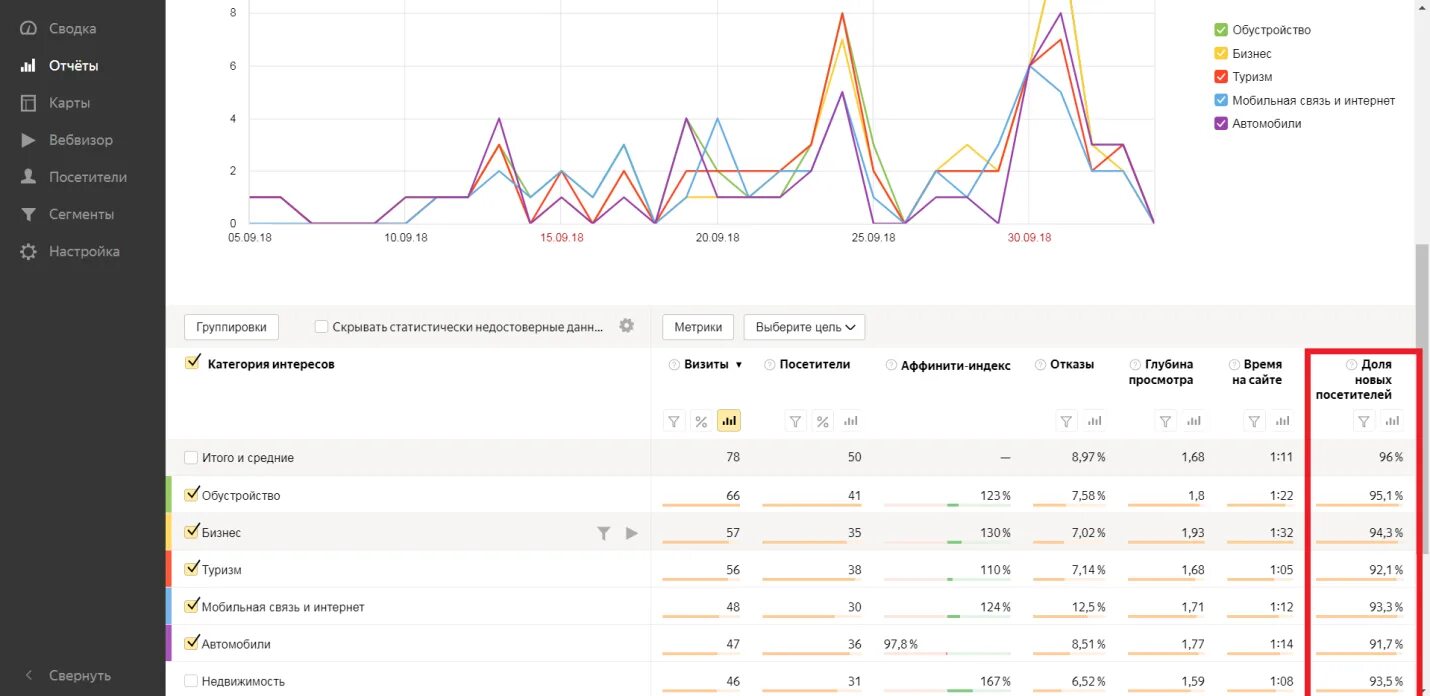The width and height of the screenshot is (1430, 696).
Task: Click the Группировки button
Action: tap(231, 327)
